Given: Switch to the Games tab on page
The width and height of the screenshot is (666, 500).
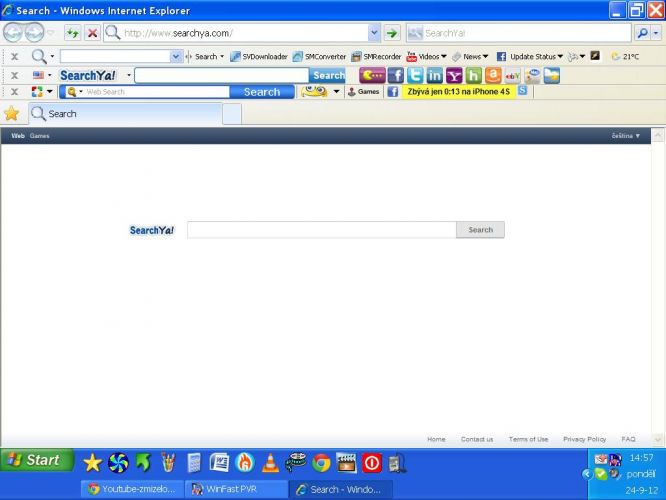Looking at the screenshot, I should coord(40,136).
